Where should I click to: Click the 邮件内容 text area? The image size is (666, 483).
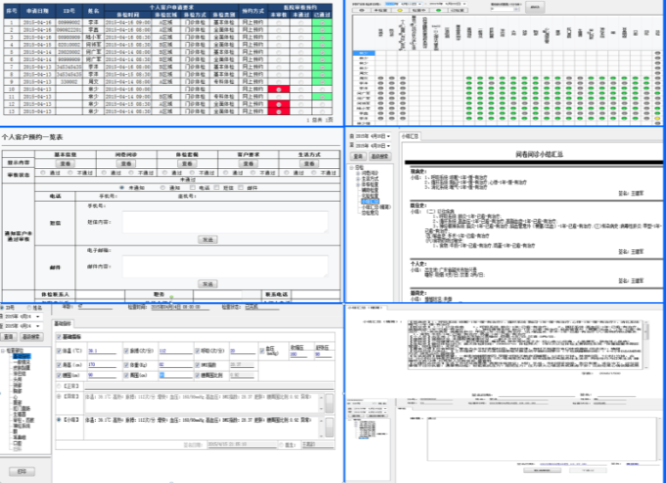coord(225,266)
